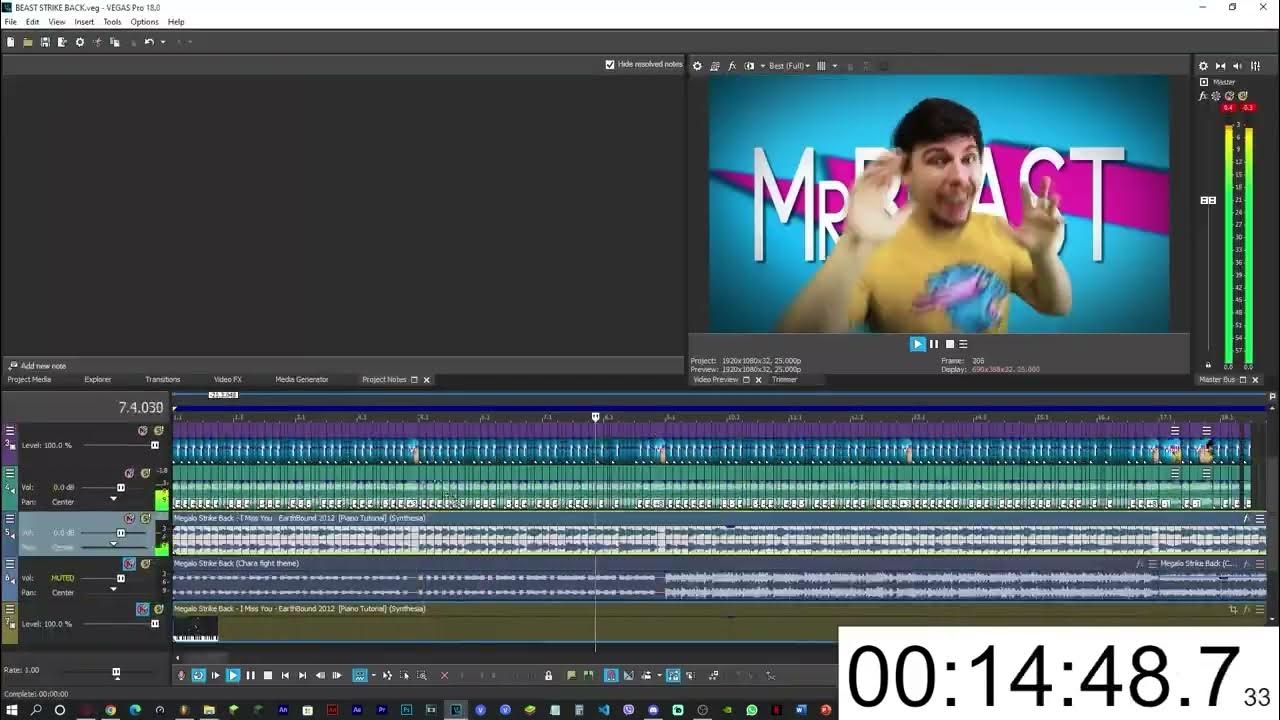This screenshot has height=720, width=1280.
Task: Open the Options menu
Action: coord(144,22)
